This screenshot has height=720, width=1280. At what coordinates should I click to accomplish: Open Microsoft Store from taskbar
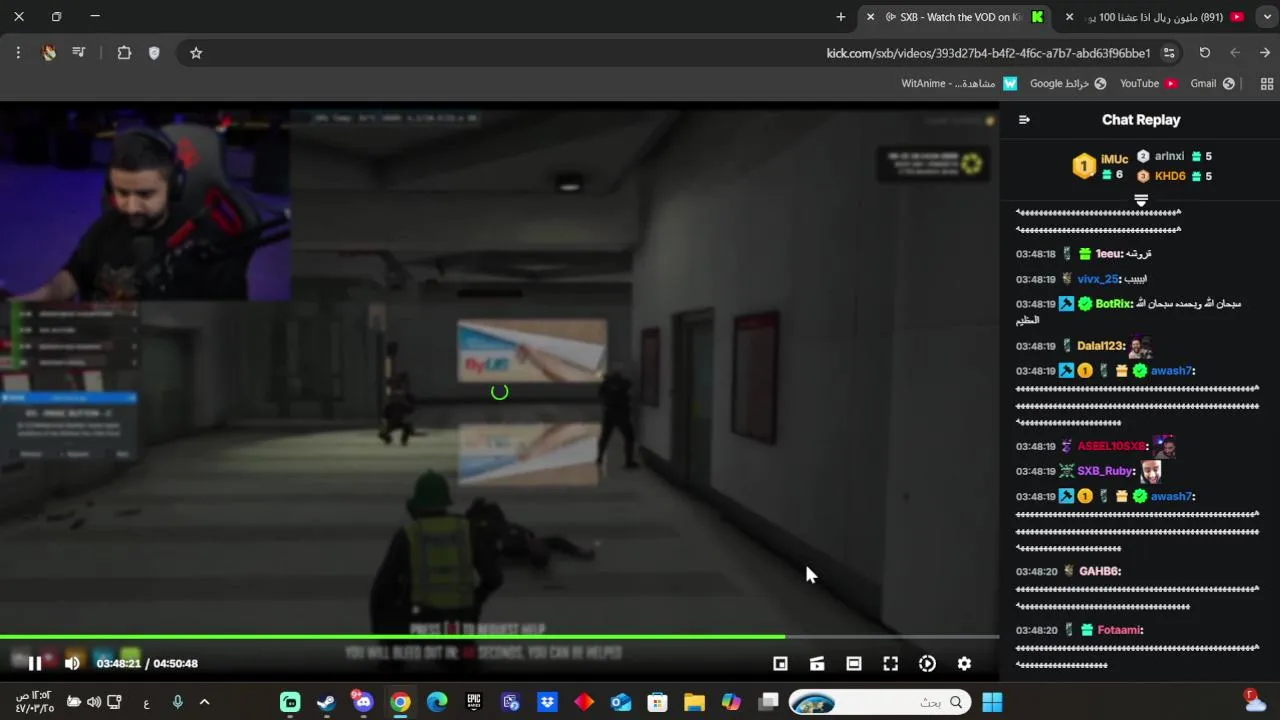657,702
